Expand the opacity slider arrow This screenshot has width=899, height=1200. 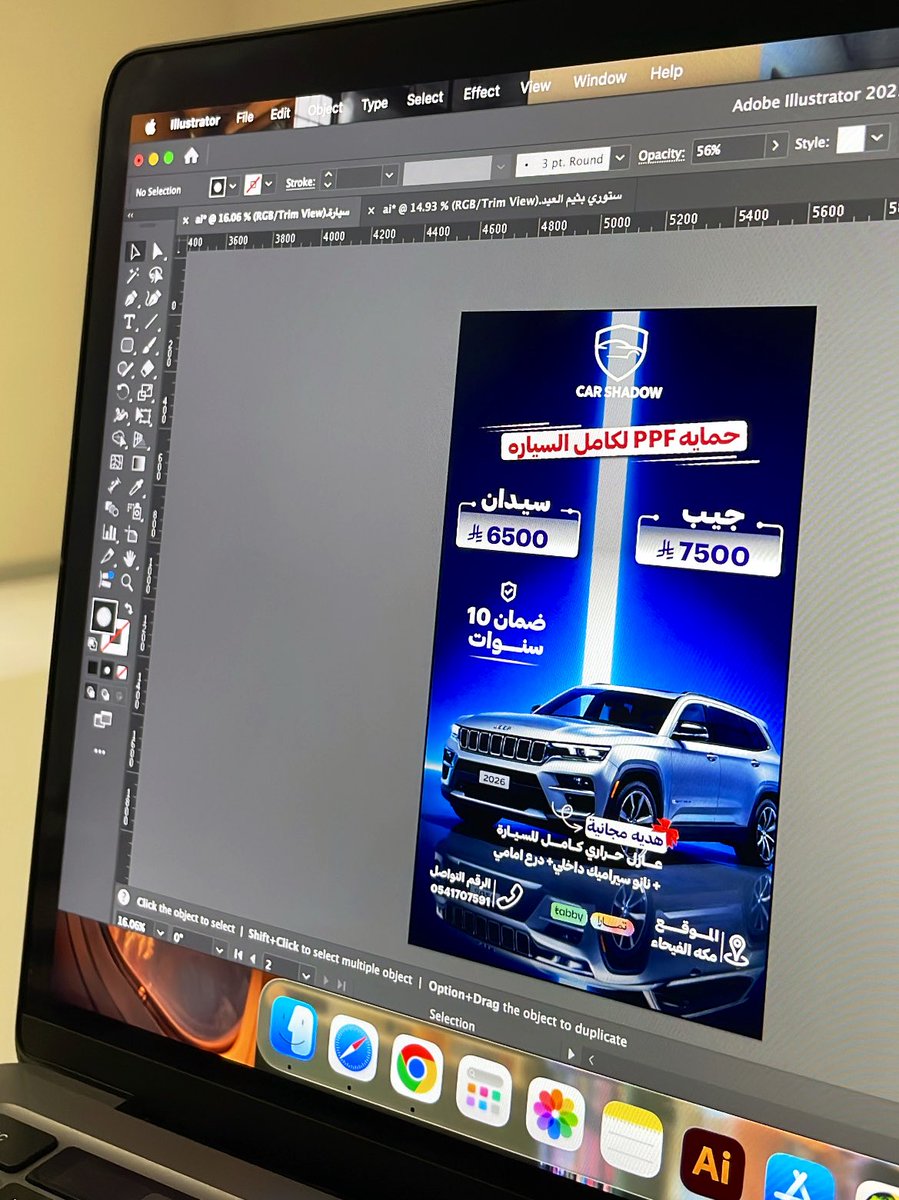pyautogui.click(x=777, y=145)
